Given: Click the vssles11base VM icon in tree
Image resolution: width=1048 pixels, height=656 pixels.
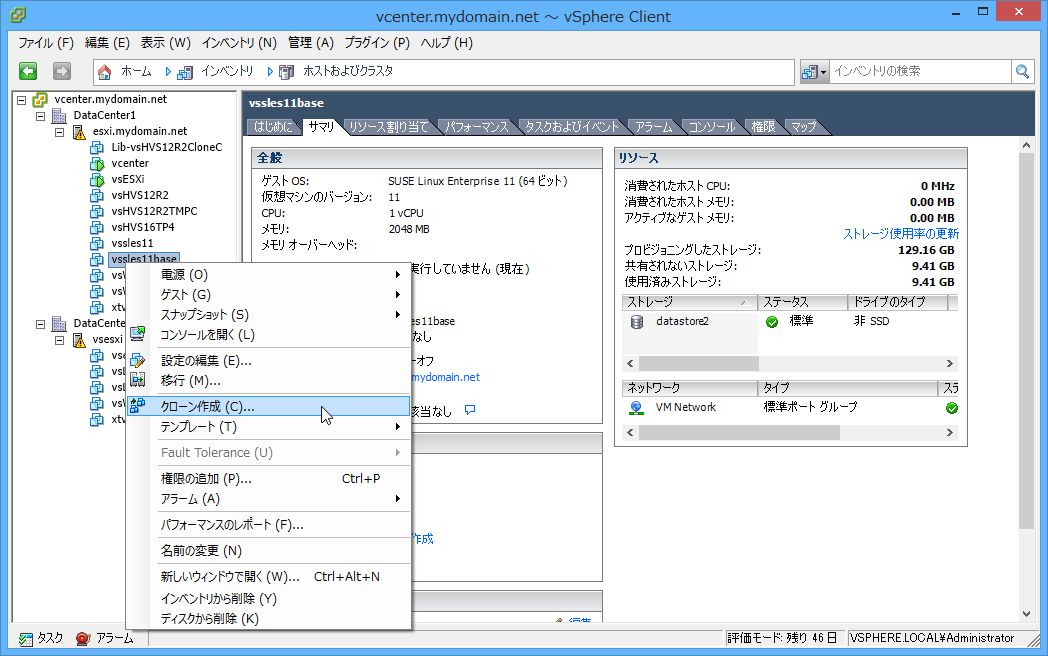Looking at the screenshot, I should coord(98,260).
